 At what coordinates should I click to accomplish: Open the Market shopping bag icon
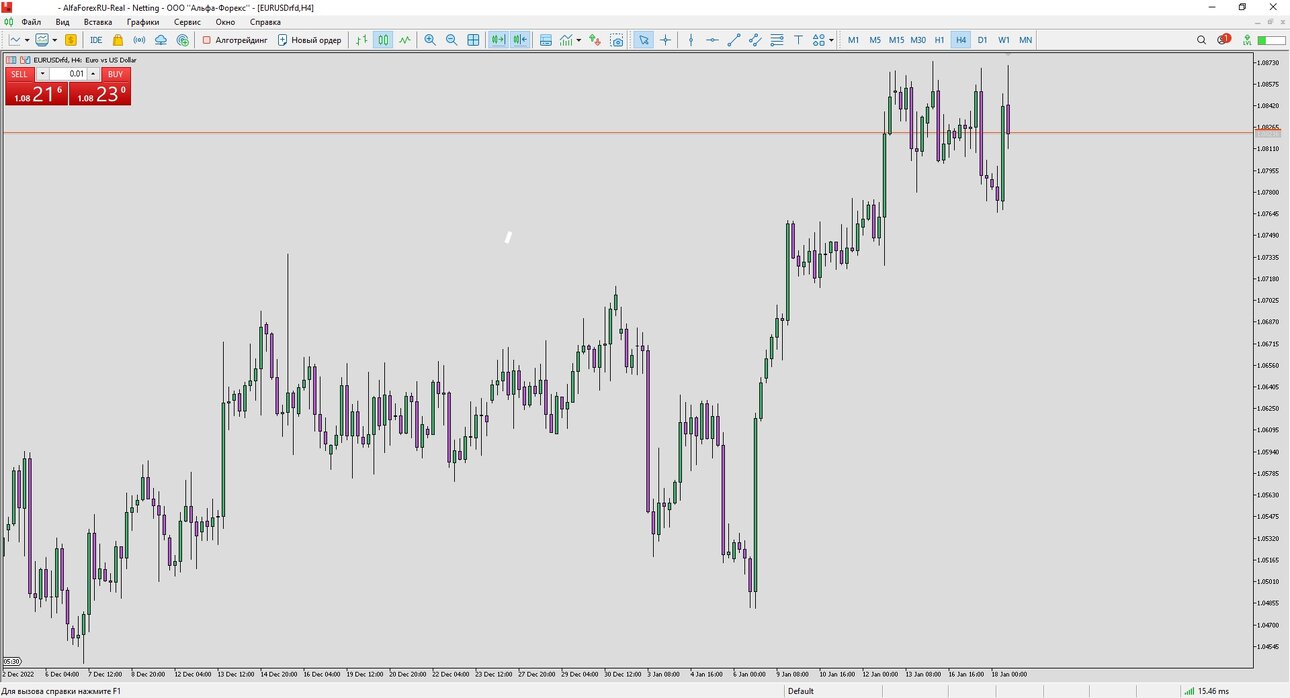click(118, 40)
